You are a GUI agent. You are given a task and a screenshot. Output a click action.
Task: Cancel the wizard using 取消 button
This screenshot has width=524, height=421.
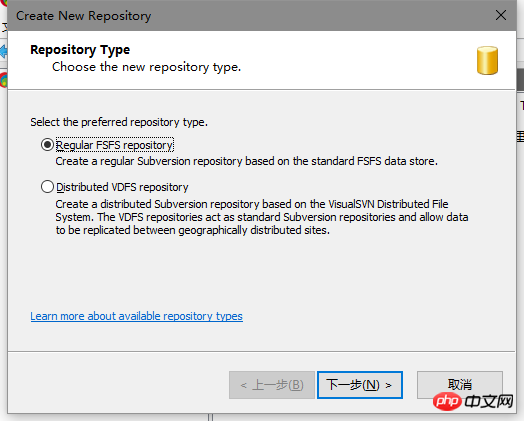point(460,385)
